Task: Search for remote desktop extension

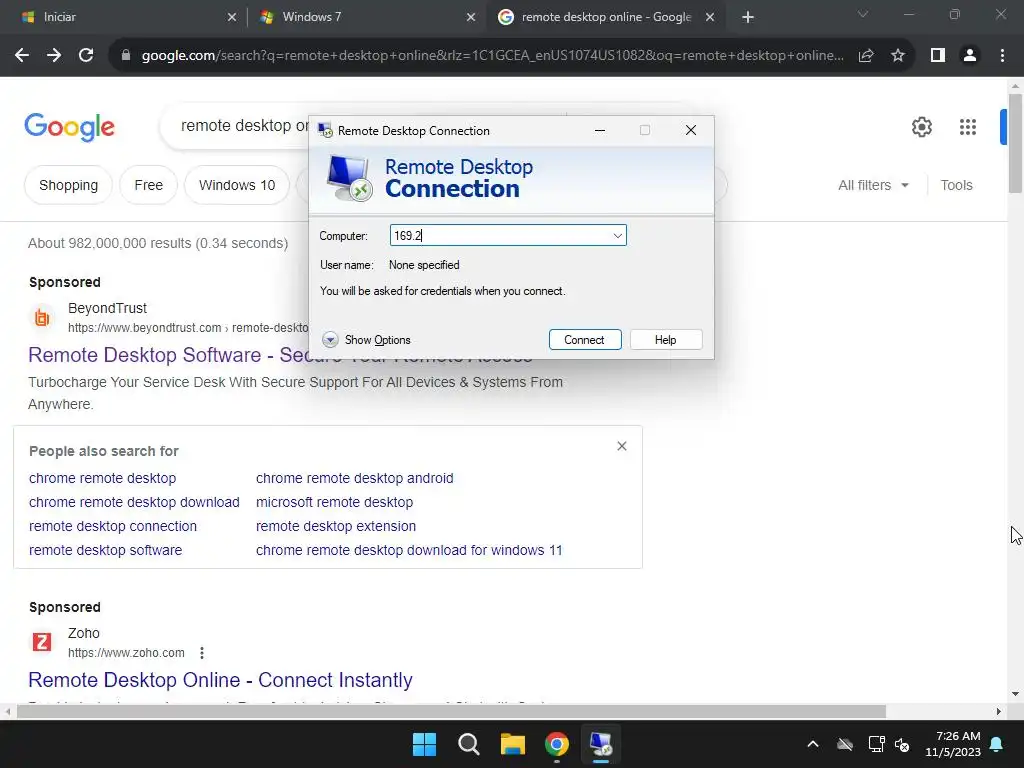Action: pyautogui.click(x=336, y=526)
